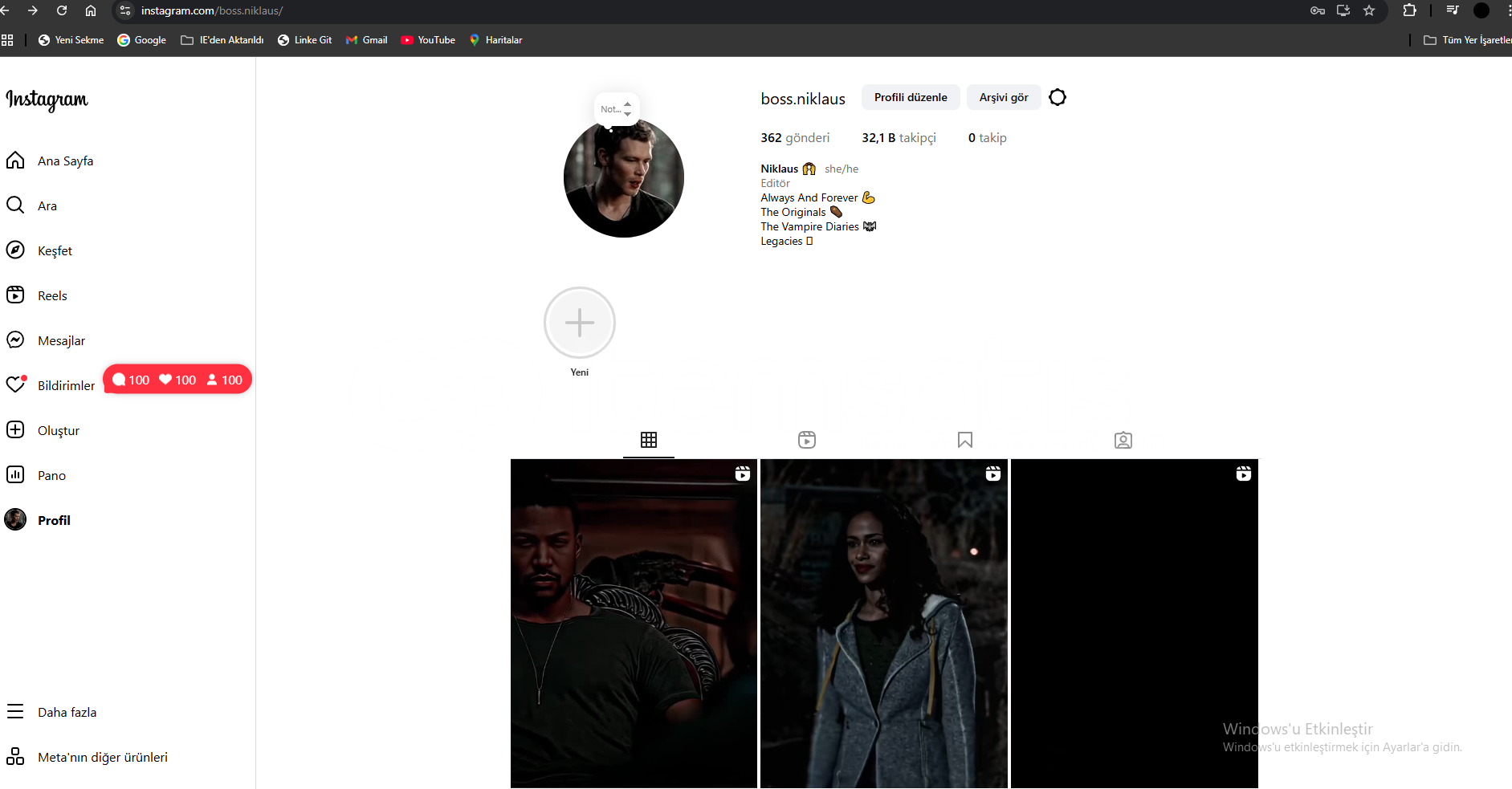Open media control icon in toolbar

1453,10
